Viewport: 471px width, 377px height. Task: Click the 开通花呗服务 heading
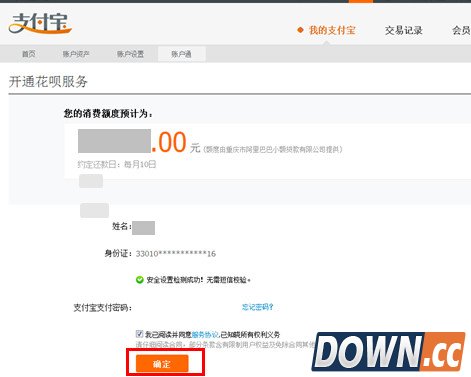coord(48,82)
